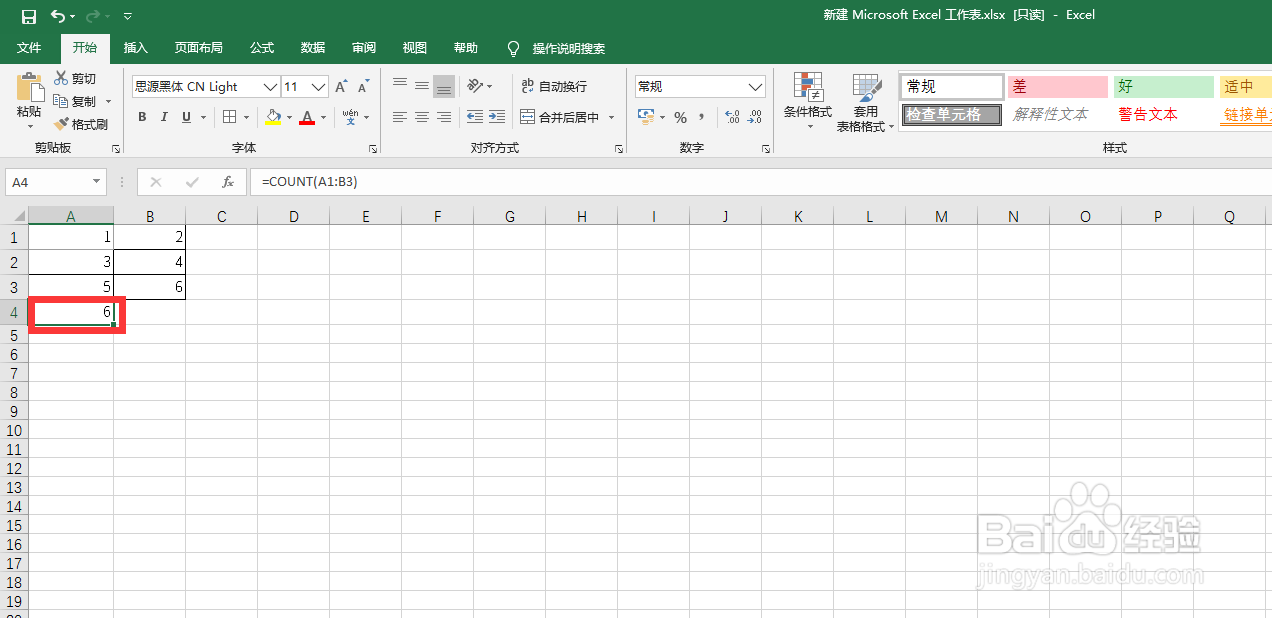Apply italic formatting with the I icon
This screenshot has width=1272, height=618.
tap(163, 117)
